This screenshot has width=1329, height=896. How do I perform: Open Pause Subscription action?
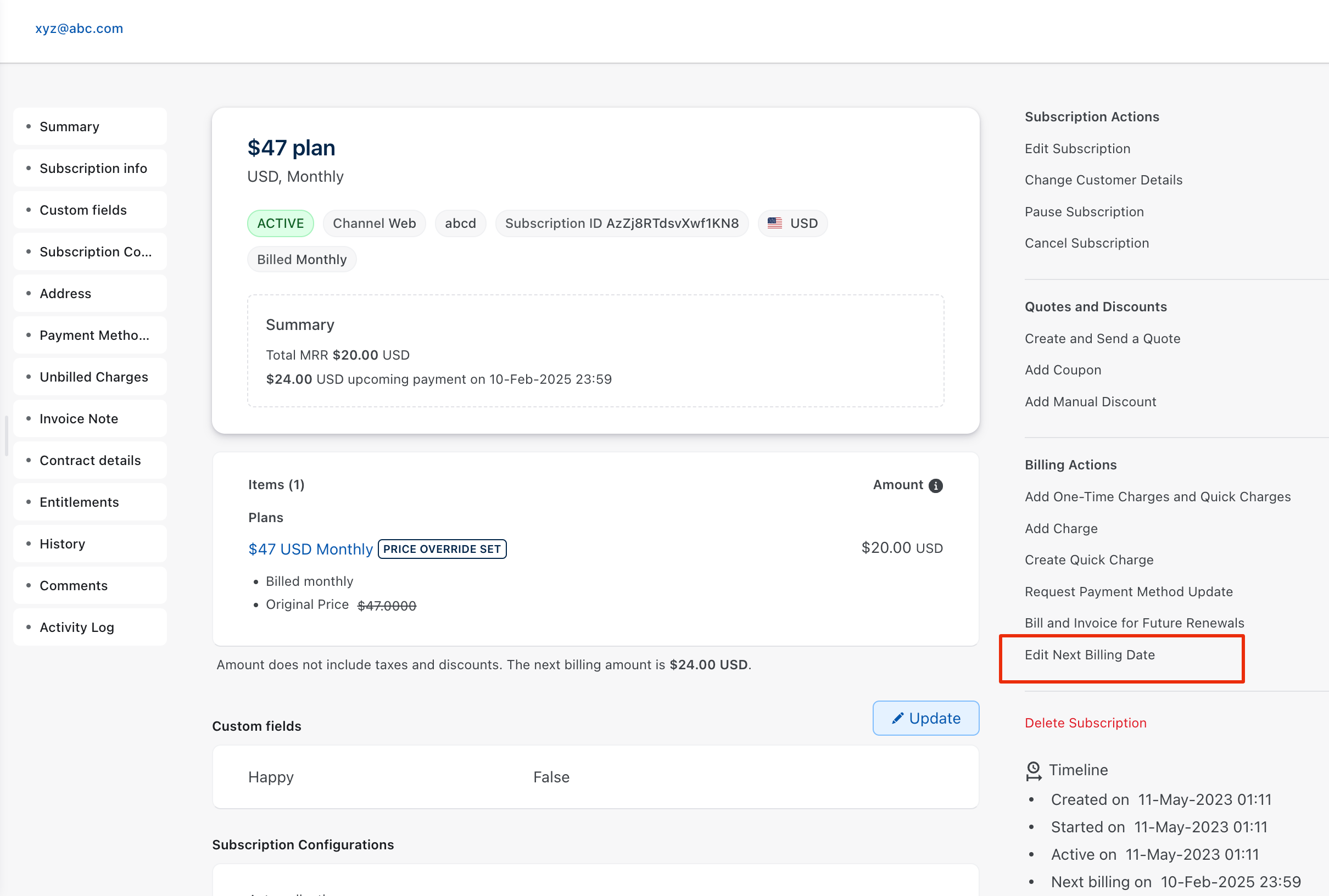pos(1084,211)
